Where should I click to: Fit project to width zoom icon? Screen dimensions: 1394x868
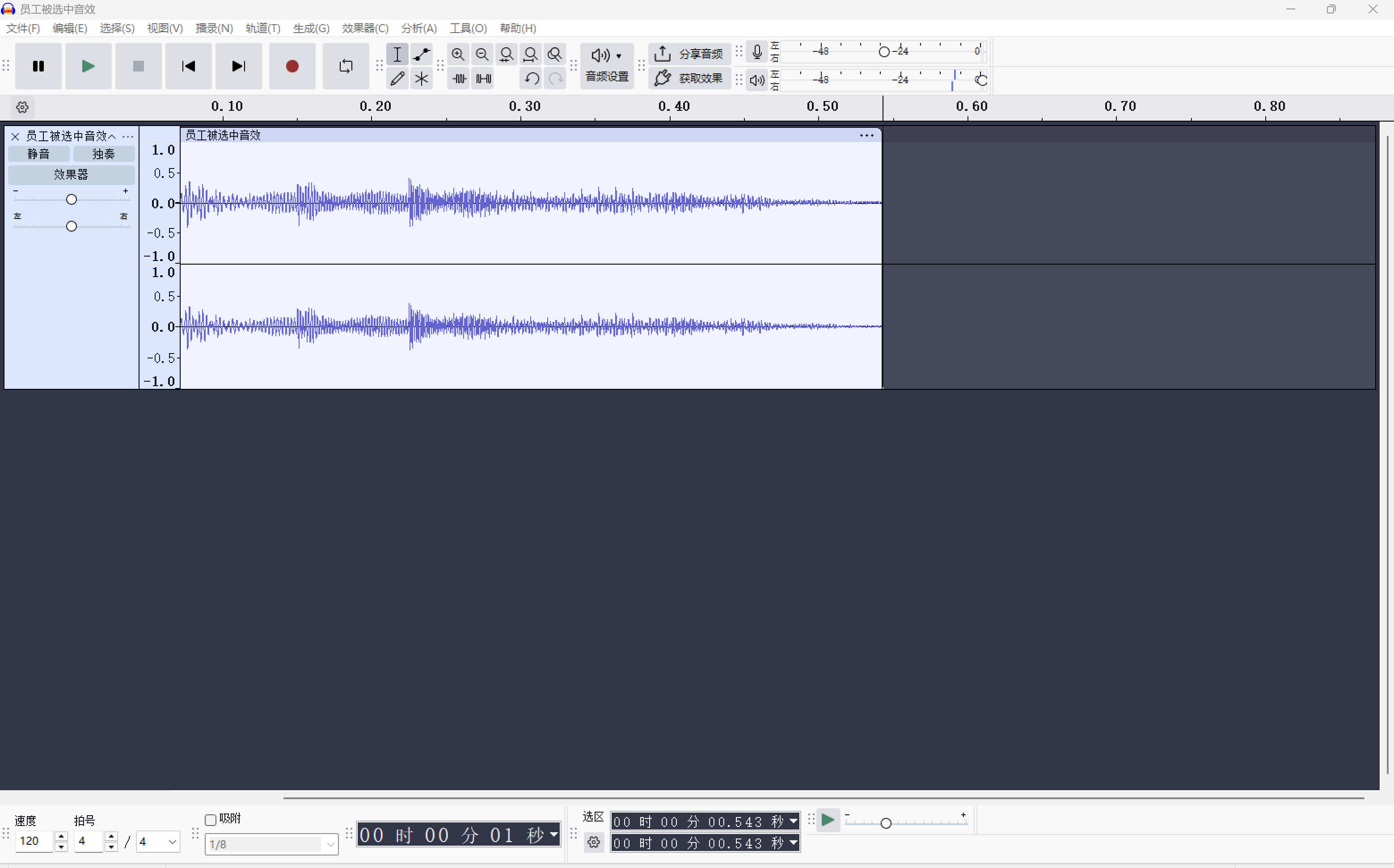point(531,55)
